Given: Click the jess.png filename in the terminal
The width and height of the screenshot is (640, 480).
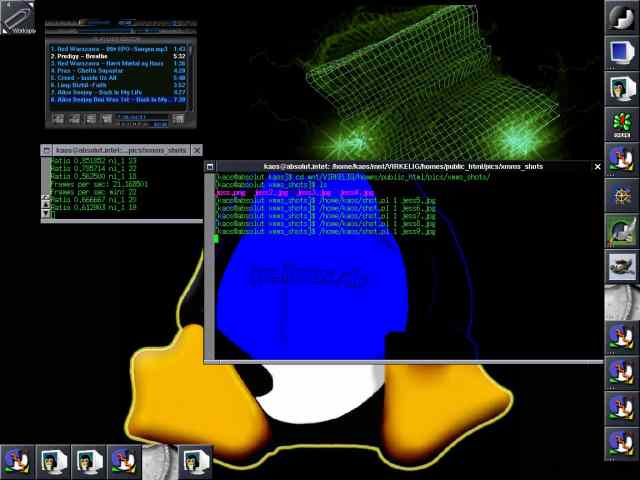Looking at the screenshot, I should 231,193.
